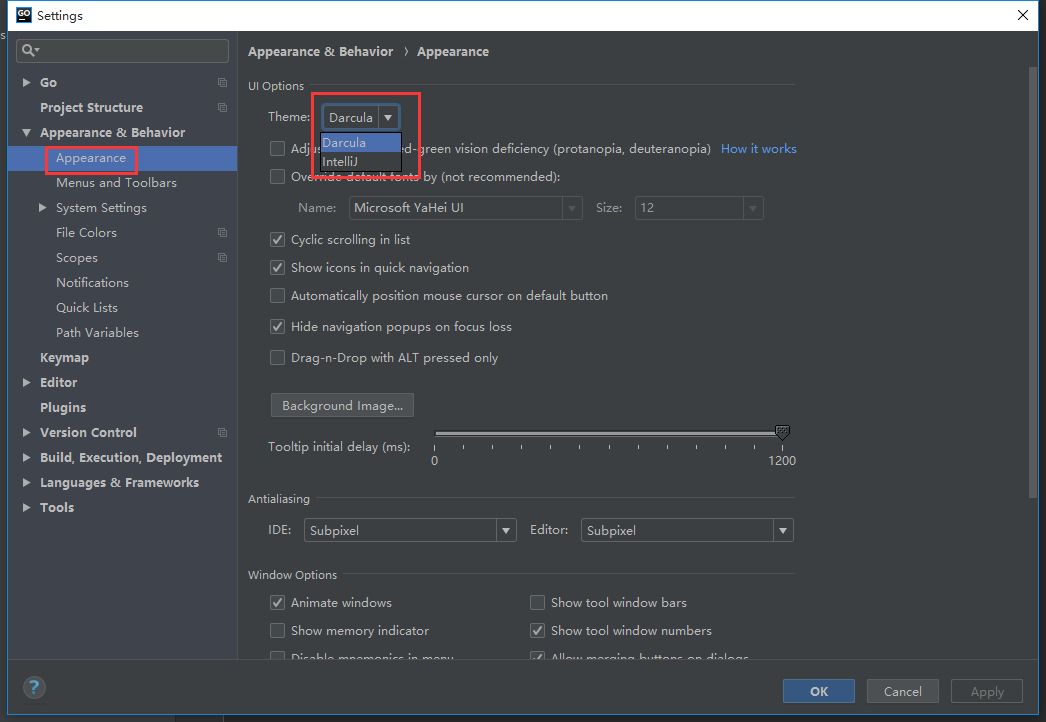
Task: Toggle Show icons in quick navigation
Action: click(277, 268)
